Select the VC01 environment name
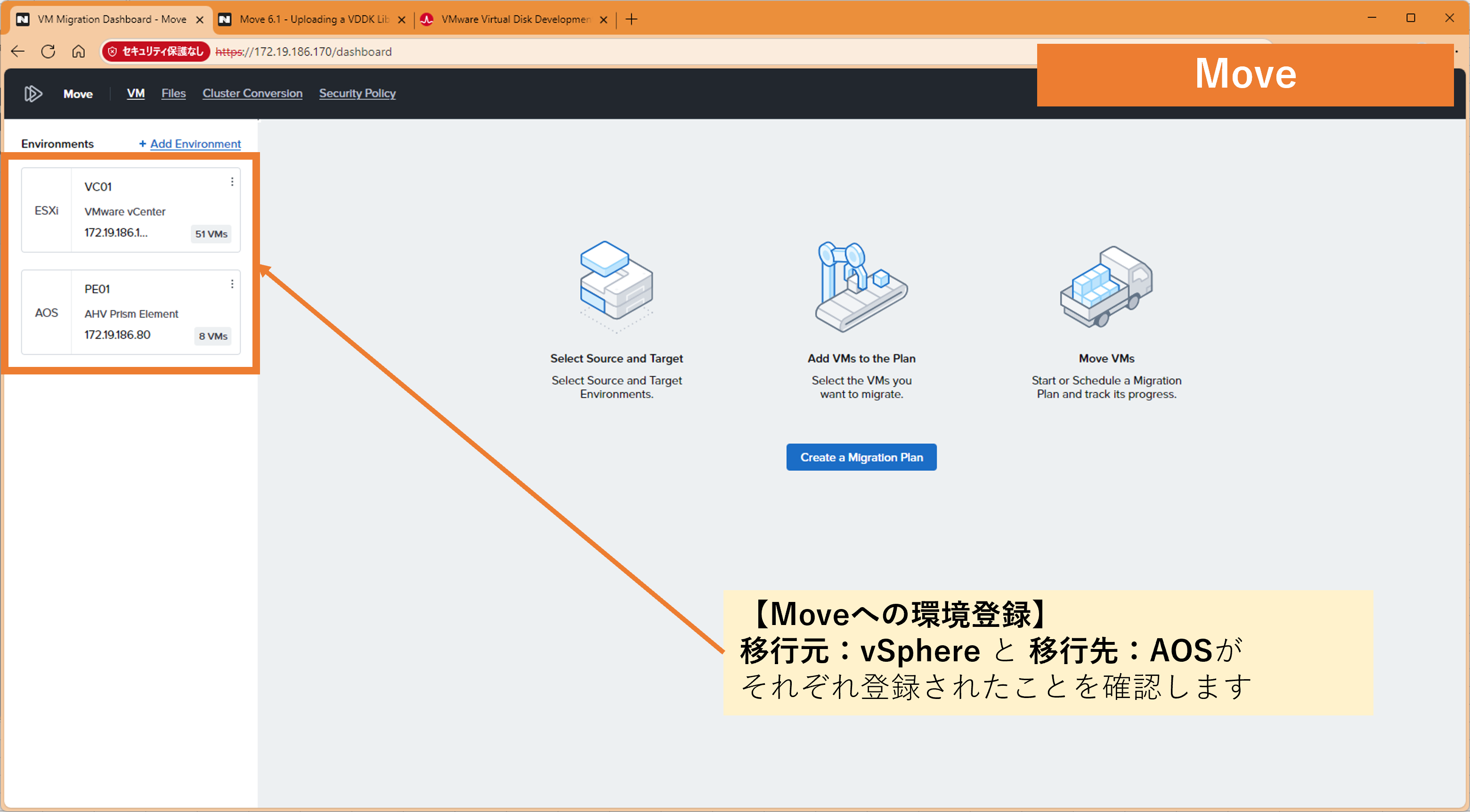The height and width of the screenshot is (812, 1470). pyautogui.click(x=98, y=187)
